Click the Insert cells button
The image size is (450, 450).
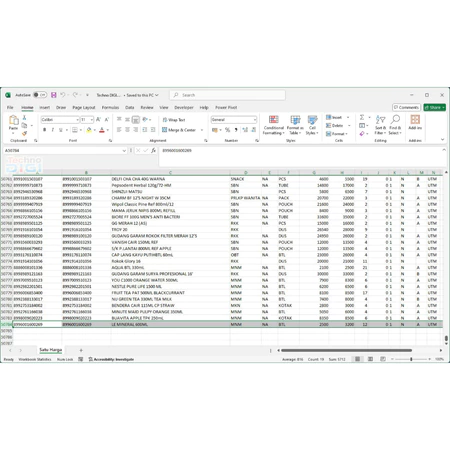coord(334,117)
